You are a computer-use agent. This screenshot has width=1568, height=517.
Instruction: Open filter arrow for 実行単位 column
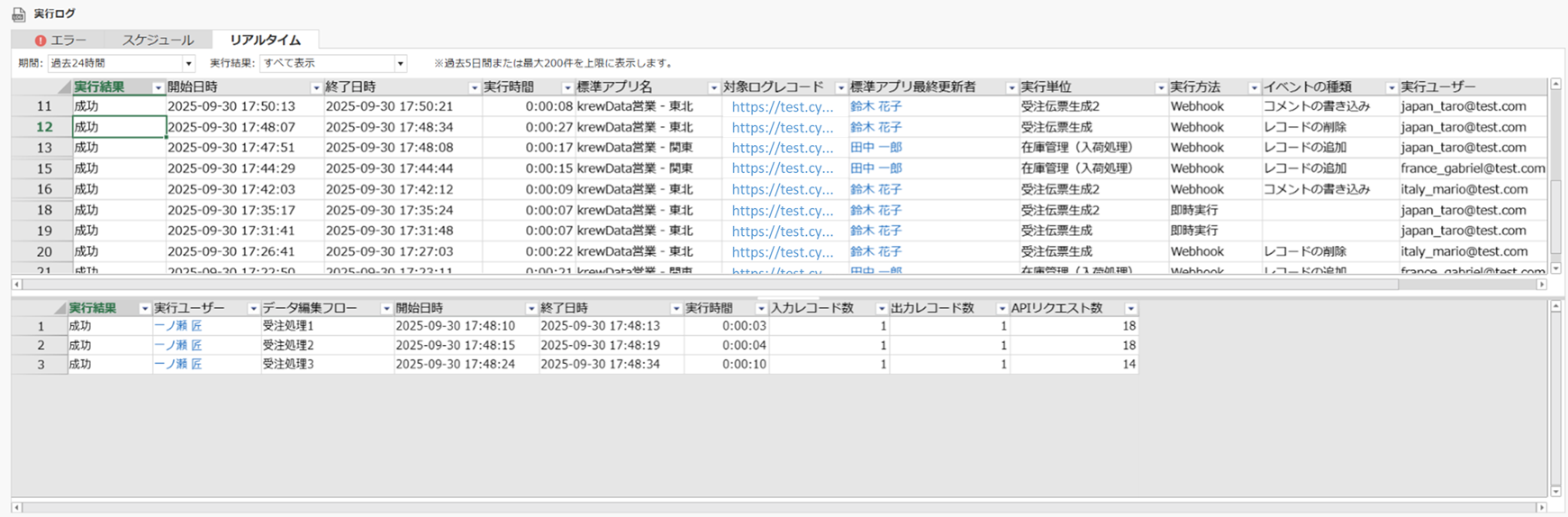[1160, 88]
